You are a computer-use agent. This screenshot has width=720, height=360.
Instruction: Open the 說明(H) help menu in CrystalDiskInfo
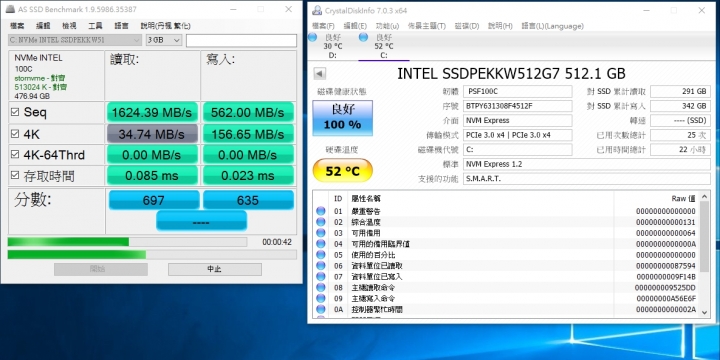coord(500,26)
